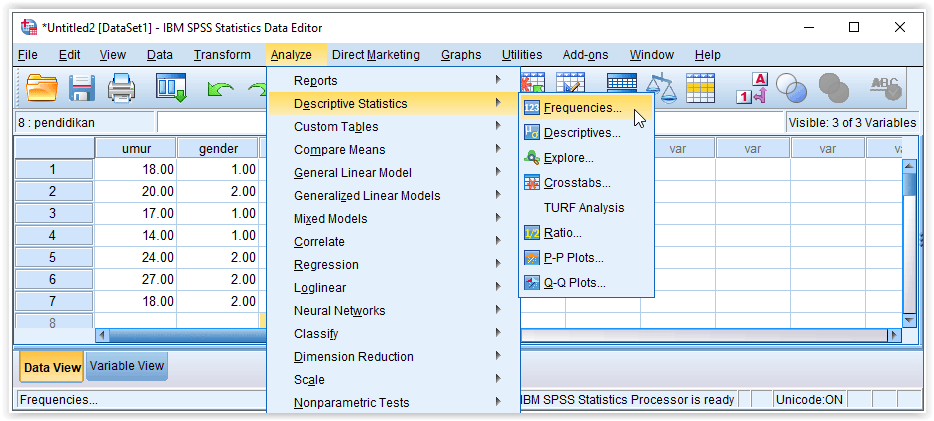Open the Edit menu

click(x=69, y=55)
